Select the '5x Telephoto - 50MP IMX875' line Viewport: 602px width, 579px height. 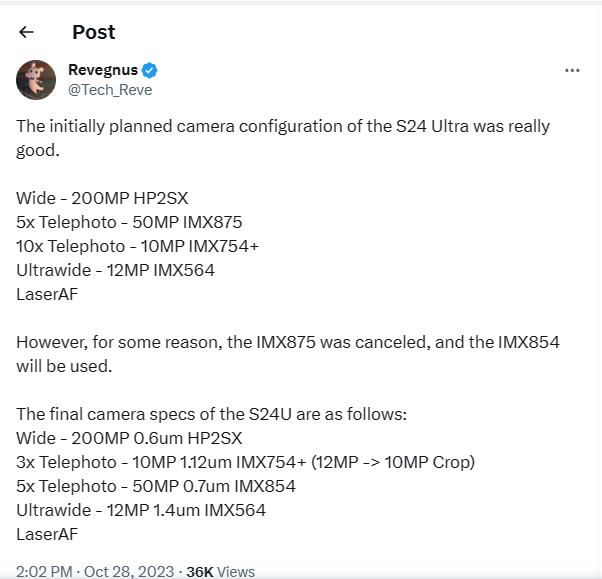pyautogui.click(x=130, y=221)
